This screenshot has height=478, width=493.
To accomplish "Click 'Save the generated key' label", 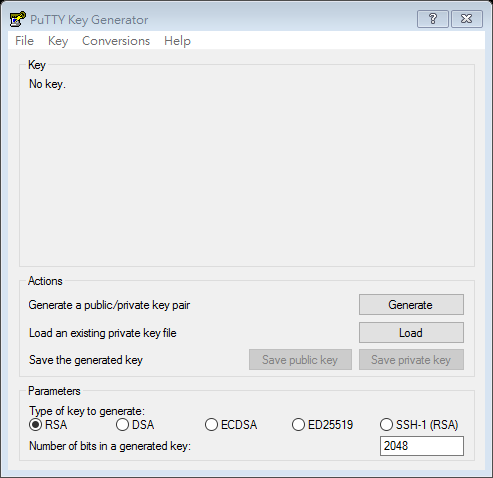I will [x=86, y=360].
